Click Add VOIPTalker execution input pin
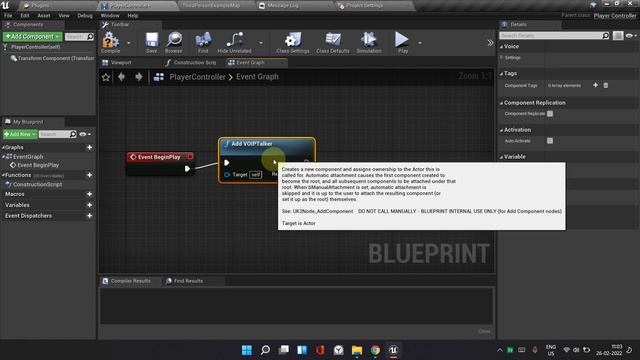640x360 pixels. [227, 162]
